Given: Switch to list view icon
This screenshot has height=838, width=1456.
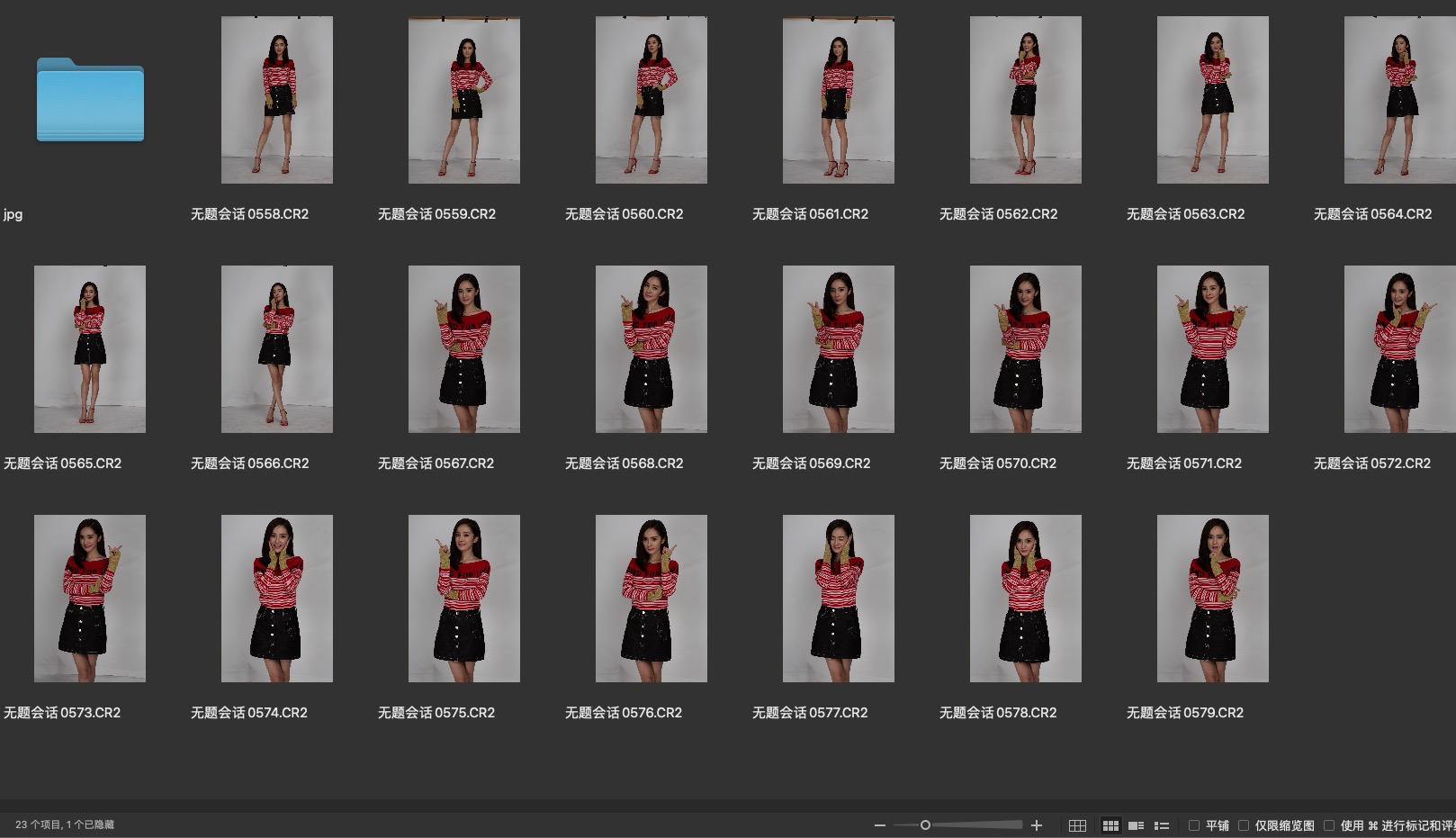Looking at the screenshot, I should point(1162,825).
